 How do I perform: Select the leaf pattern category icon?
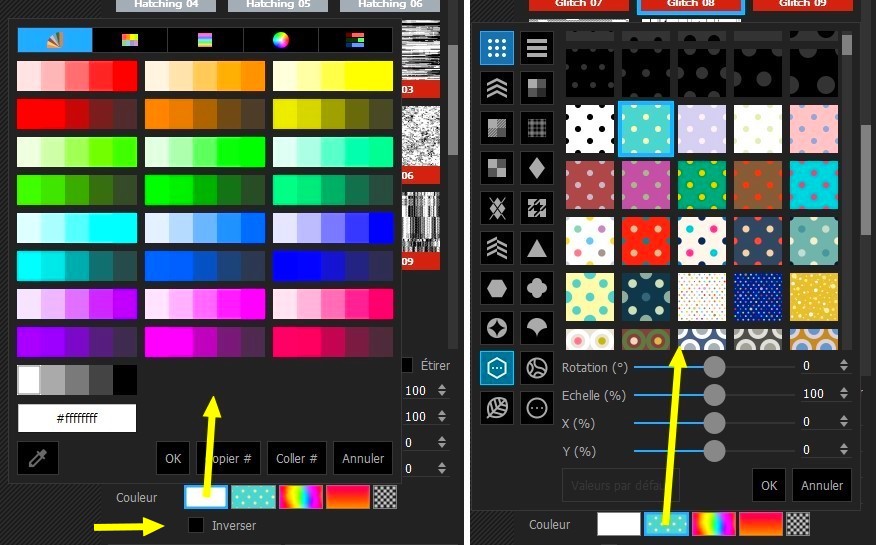pyautogui.click(x=497, y=408)
